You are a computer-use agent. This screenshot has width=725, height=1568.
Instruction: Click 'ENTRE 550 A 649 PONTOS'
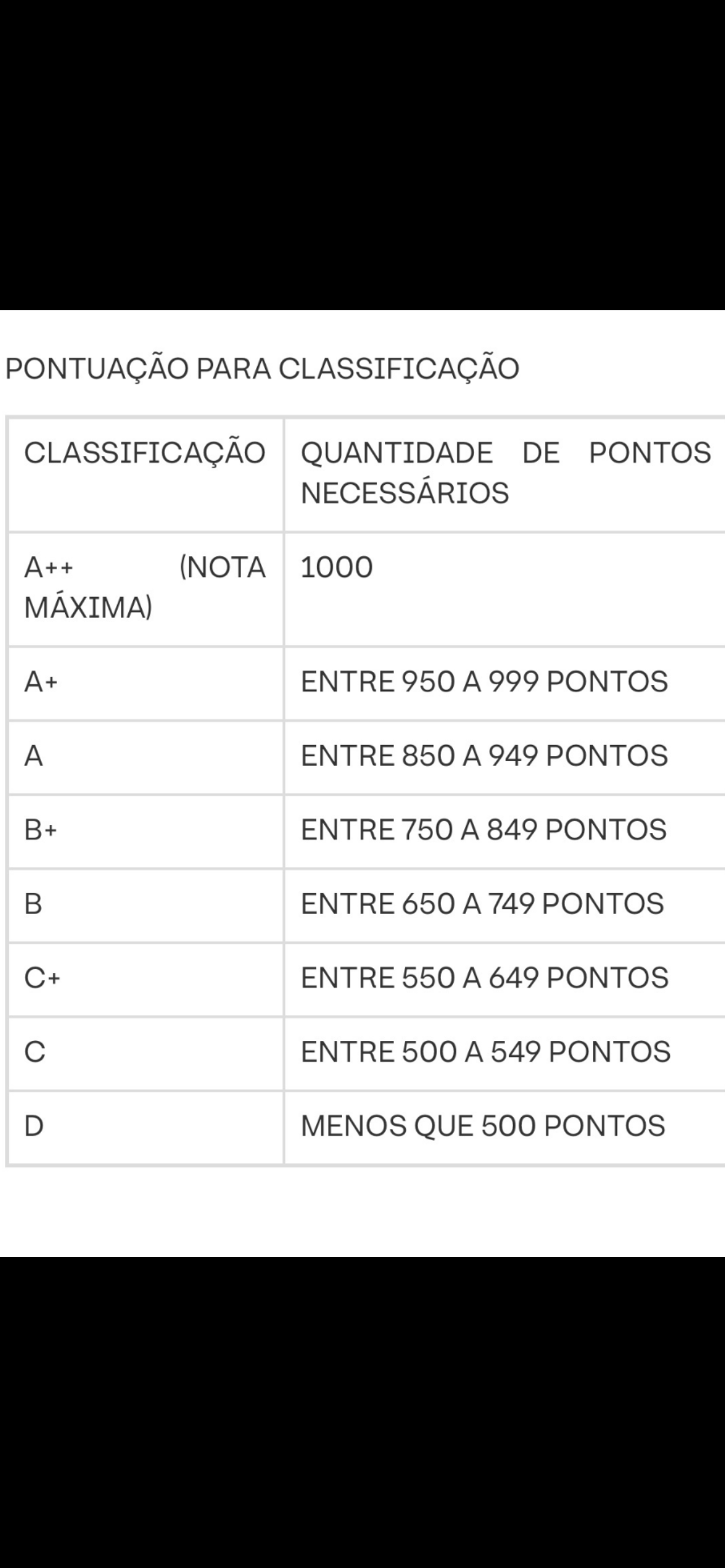[484, 978]
